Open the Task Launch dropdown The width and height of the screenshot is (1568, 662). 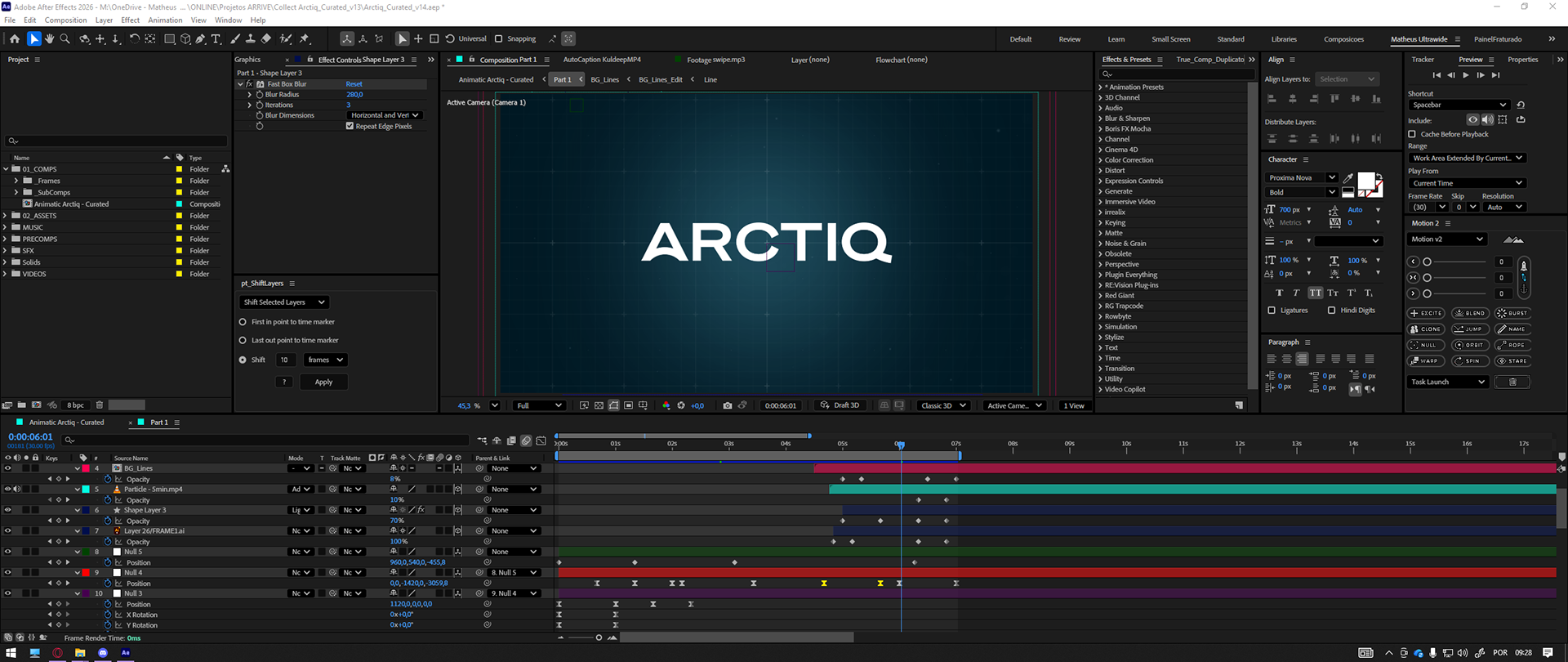1448,382
